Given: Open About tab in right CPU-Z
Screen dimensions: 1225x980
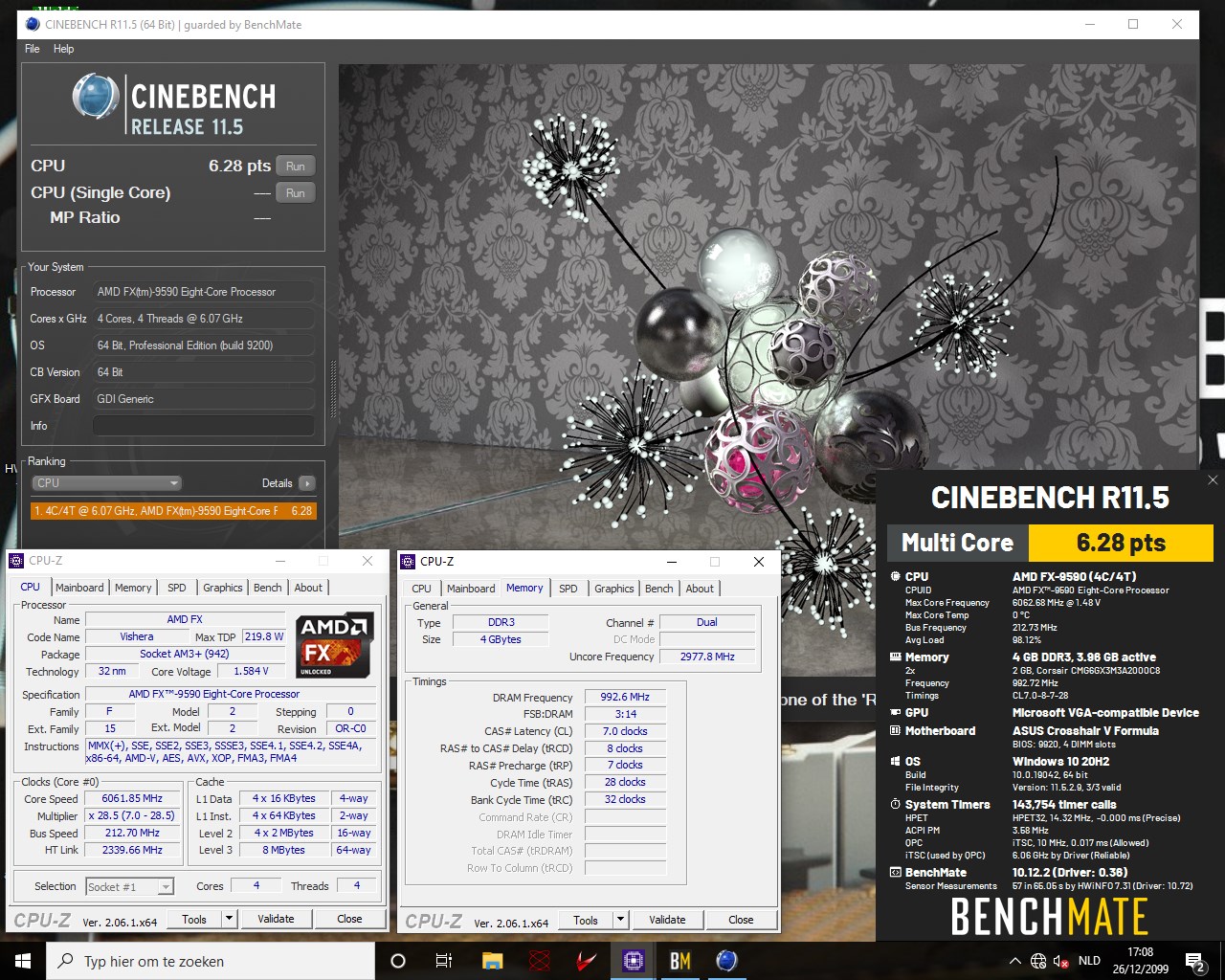Looking at the screenshot, I should [x=700, y=589].
